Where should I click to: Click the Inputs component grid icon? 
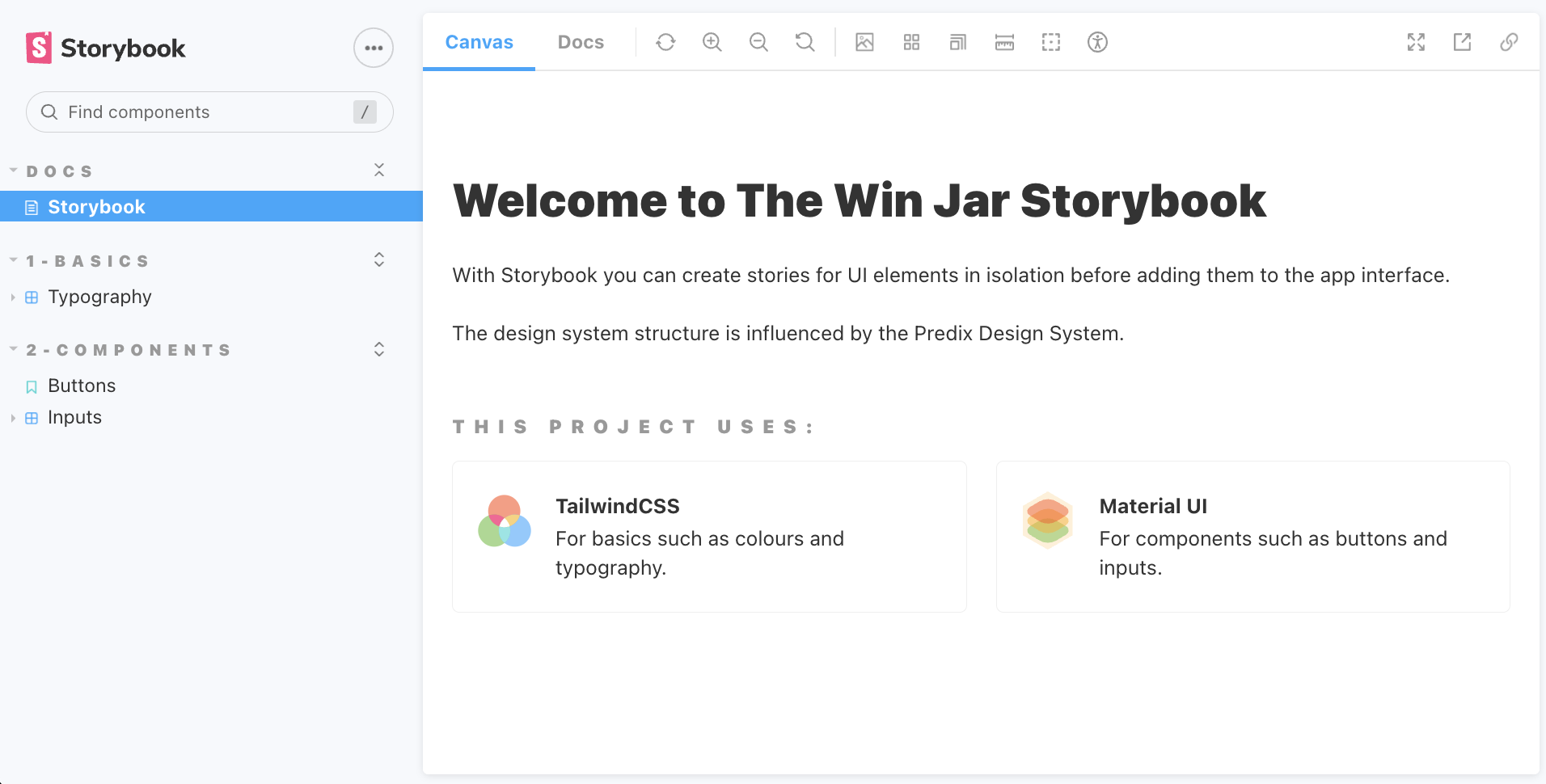point(32,418)
